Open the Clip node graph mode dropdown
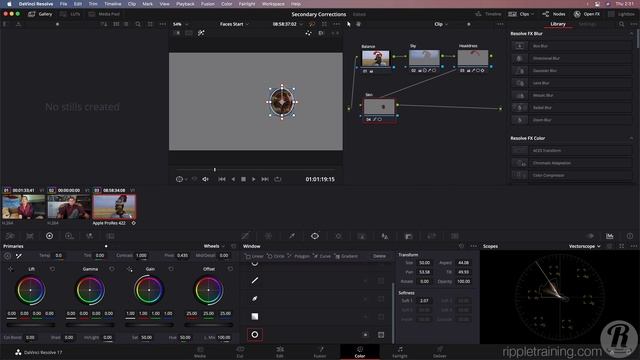Viewport: 640px width, 360px height. (x=441, y=24)
